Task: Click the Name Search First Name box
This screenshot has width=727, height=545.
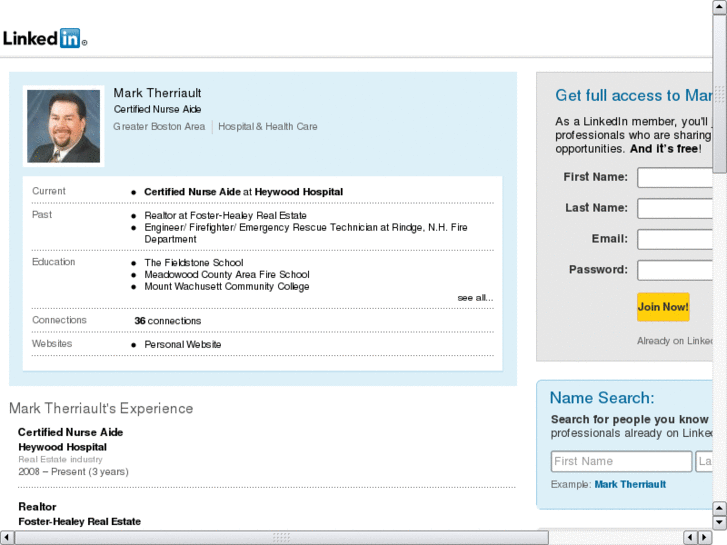Action: [621, 462]
